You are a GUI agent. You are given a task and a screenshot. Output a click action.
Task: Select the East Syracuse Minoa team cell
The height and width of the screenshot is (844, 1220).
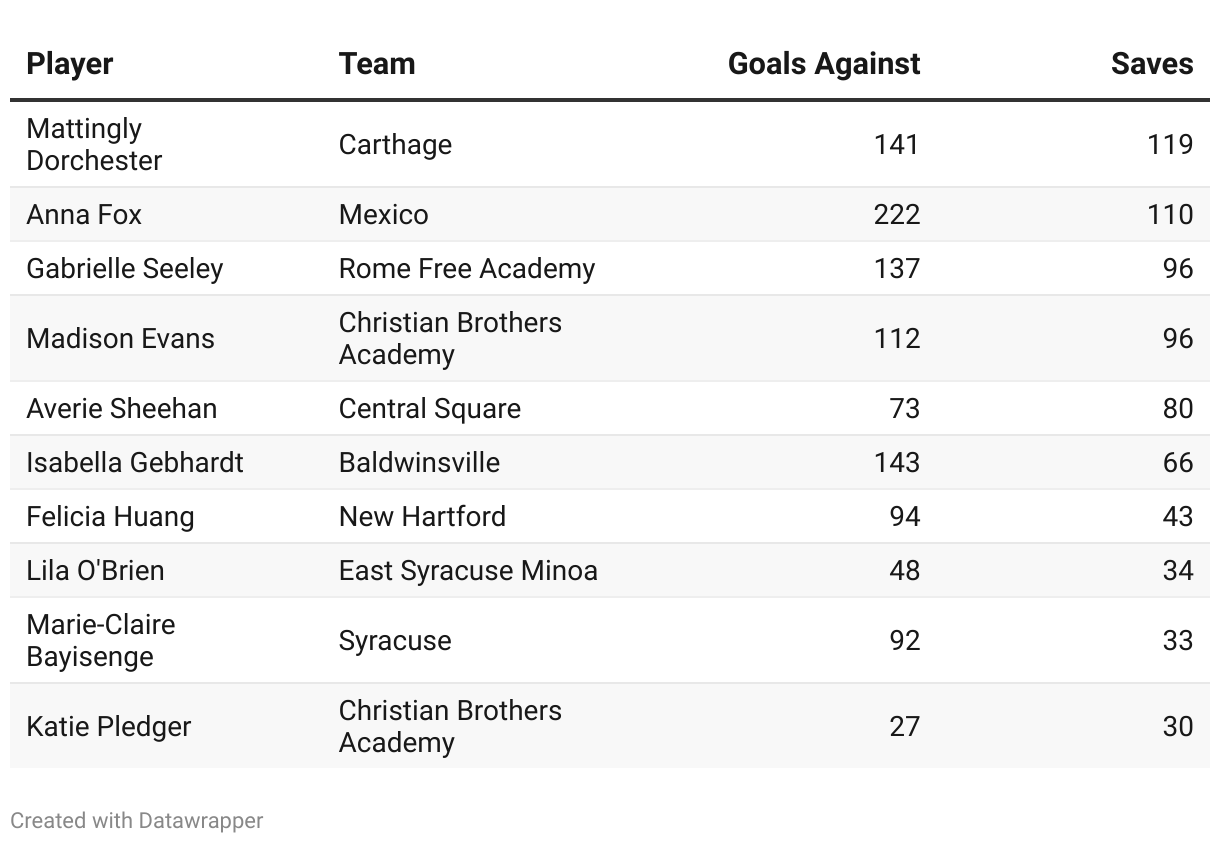(x=468, y=571)
